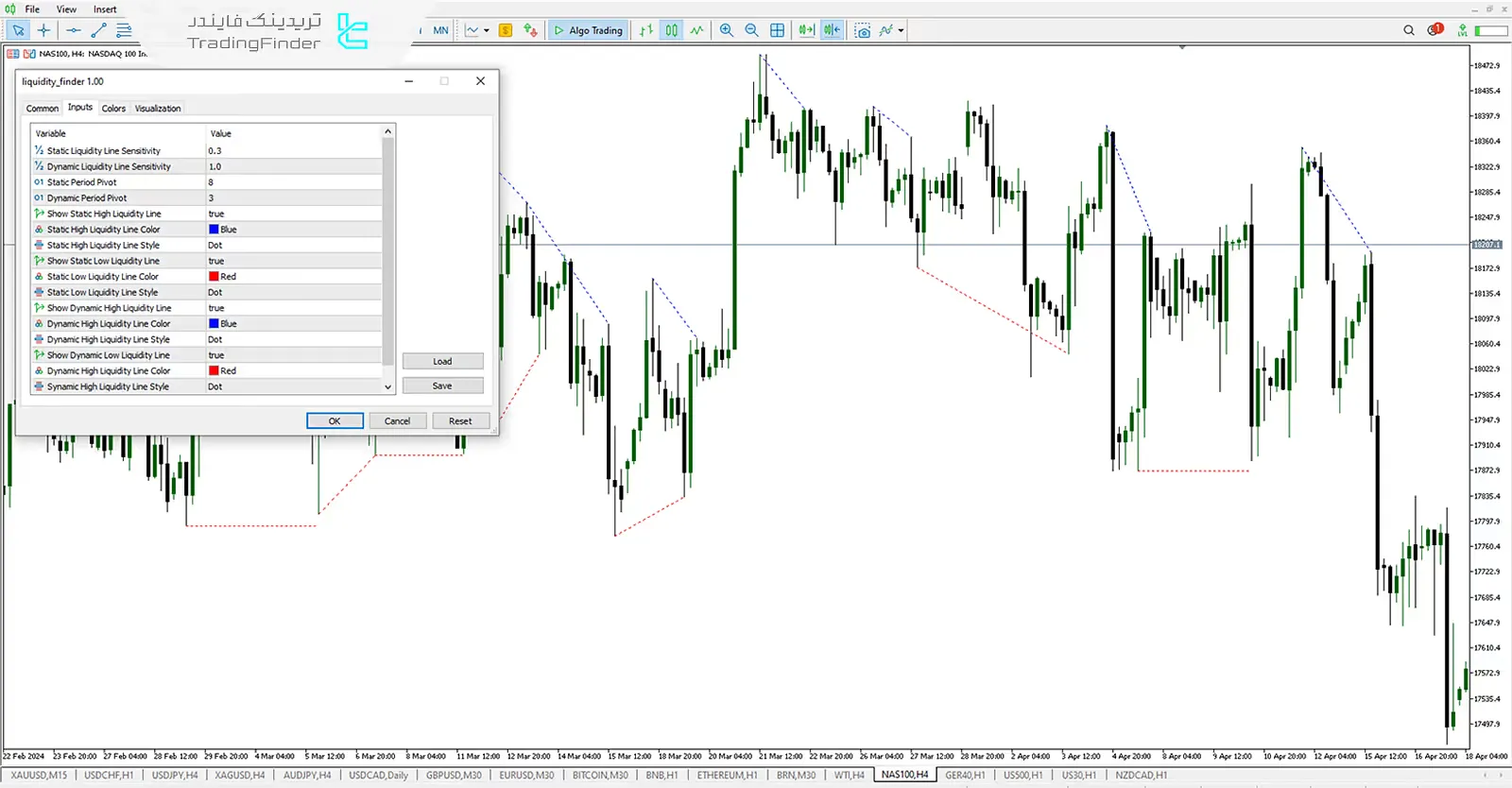The height and width of the screenshot is (788, 1512).
Task: Click the Reset button
Action: click(460, 421)
